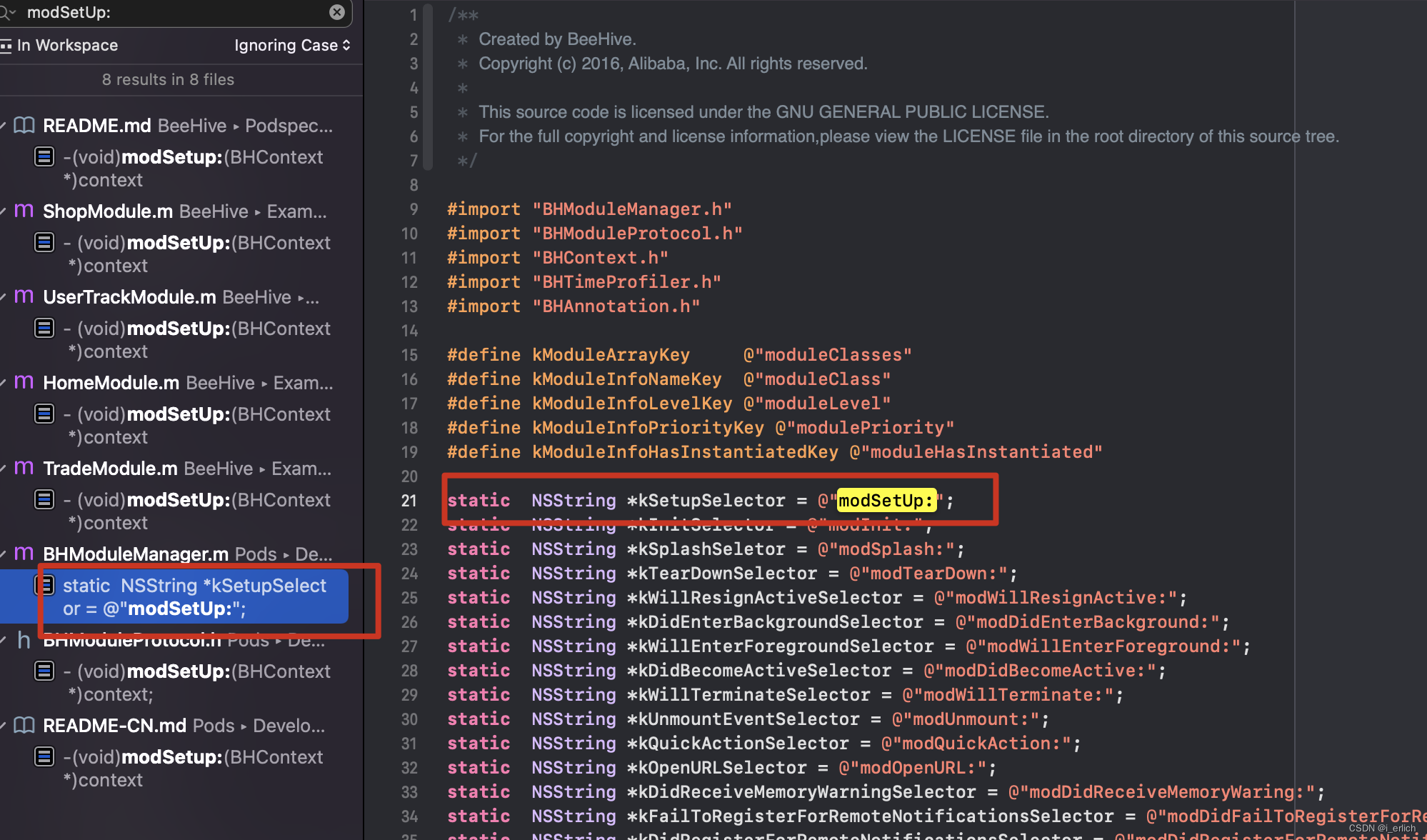Select modSetUp result ending in context;

click(197, 683)
